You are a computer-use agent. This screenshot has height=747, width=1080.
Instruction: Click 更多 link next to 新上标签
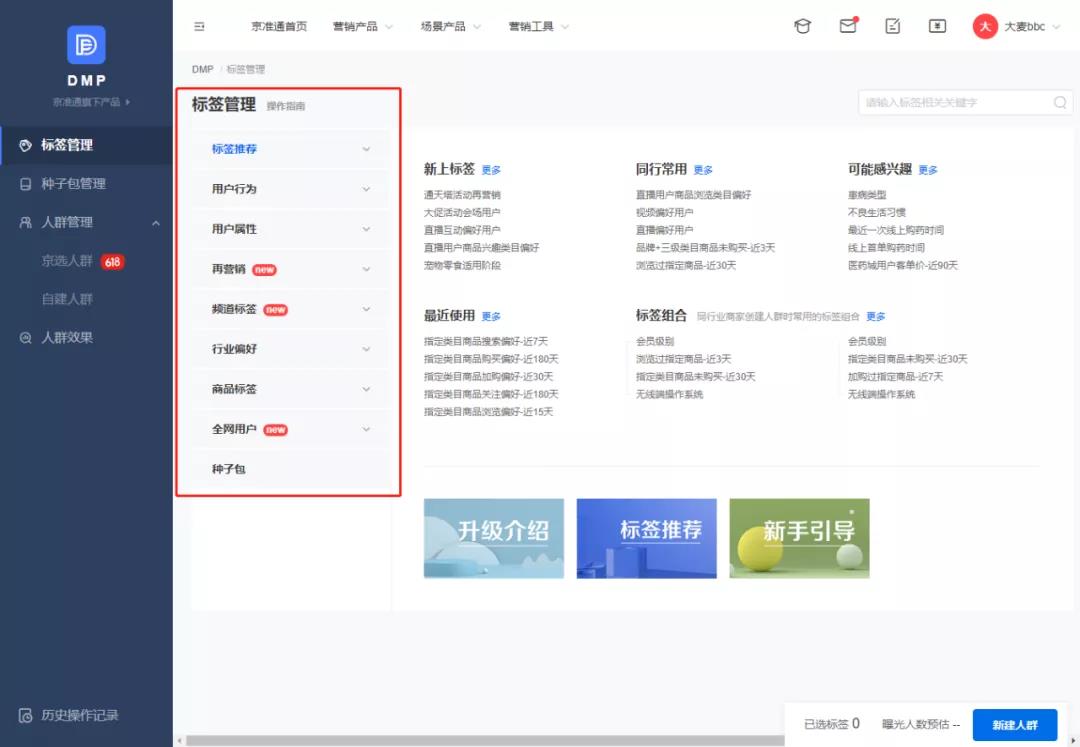coord(491,170)
